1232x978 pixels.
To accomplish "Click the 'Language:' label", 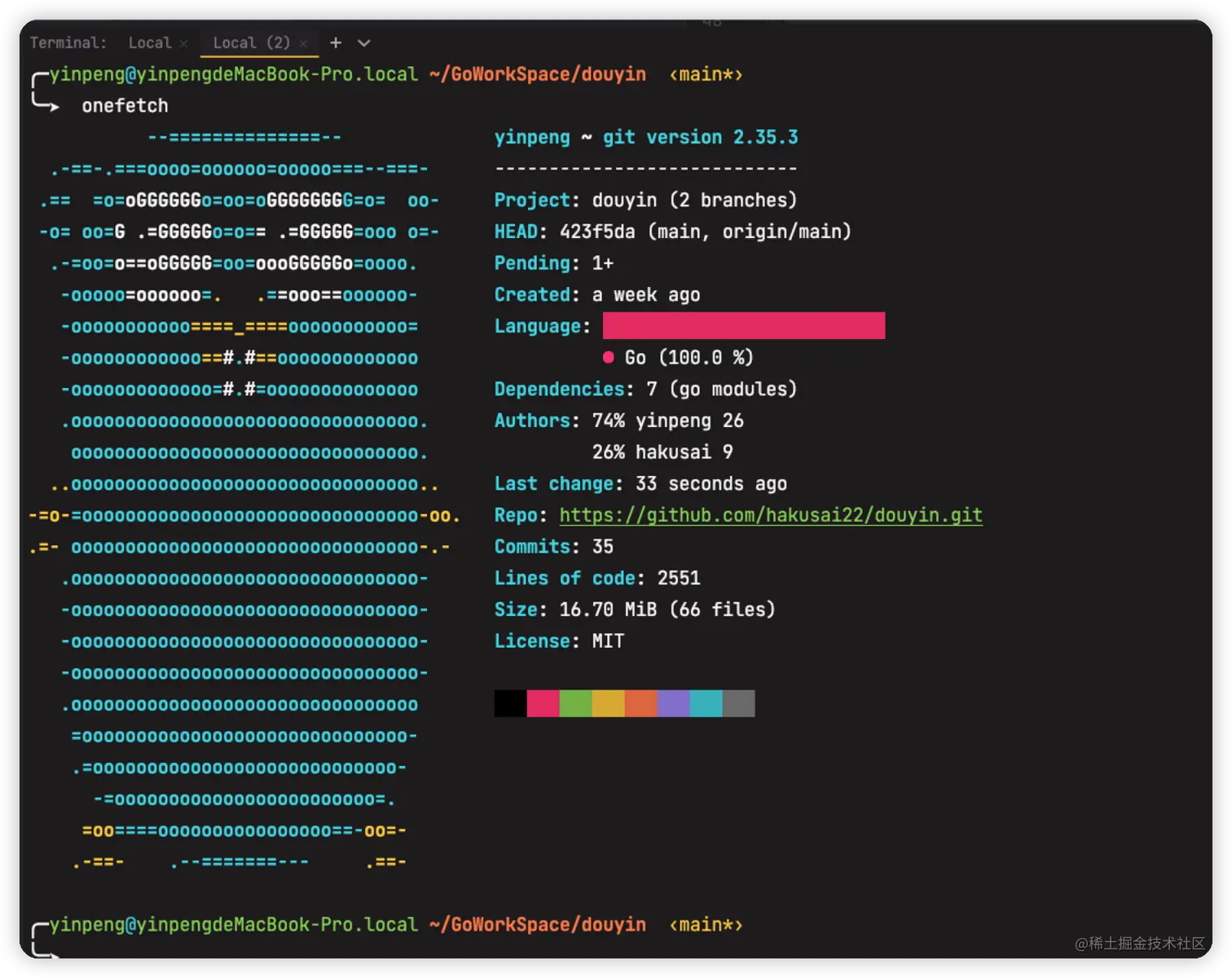I will point(543,326).
